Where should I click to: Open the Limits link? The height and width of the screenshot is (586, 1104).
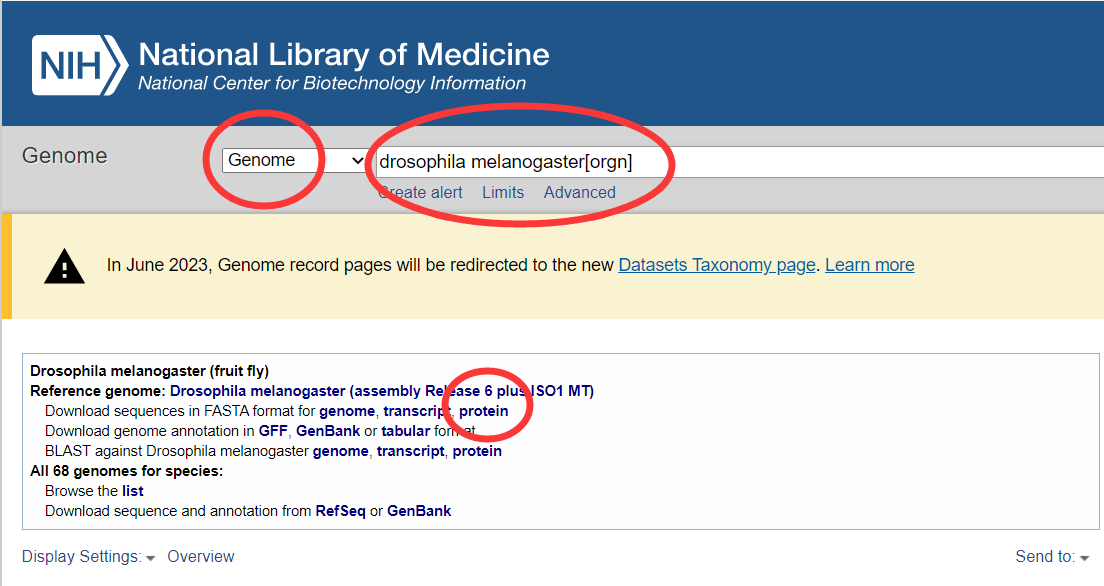click(x=503, y=192)
